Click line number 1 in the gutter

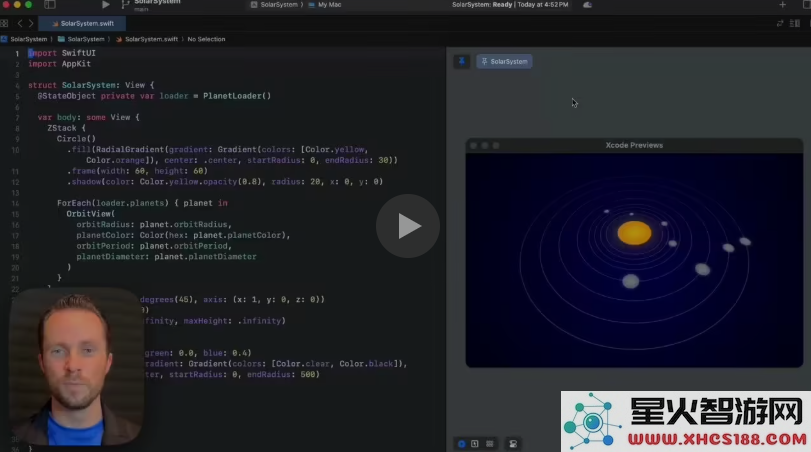coord(17,53)
